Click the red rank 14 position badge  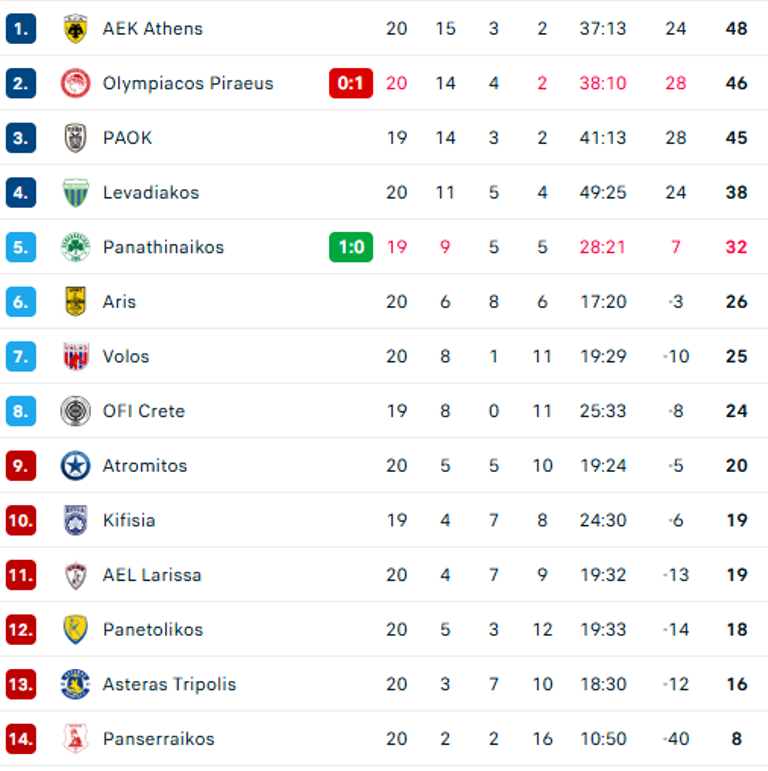20,739
